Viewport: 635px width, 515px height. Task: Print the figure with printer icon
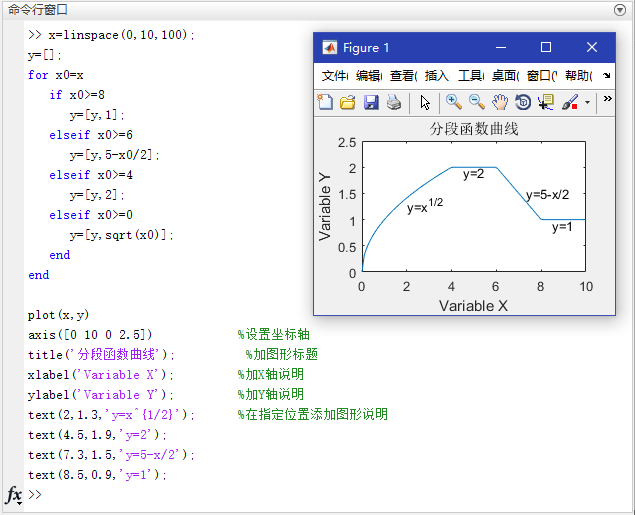coord(394,102)
